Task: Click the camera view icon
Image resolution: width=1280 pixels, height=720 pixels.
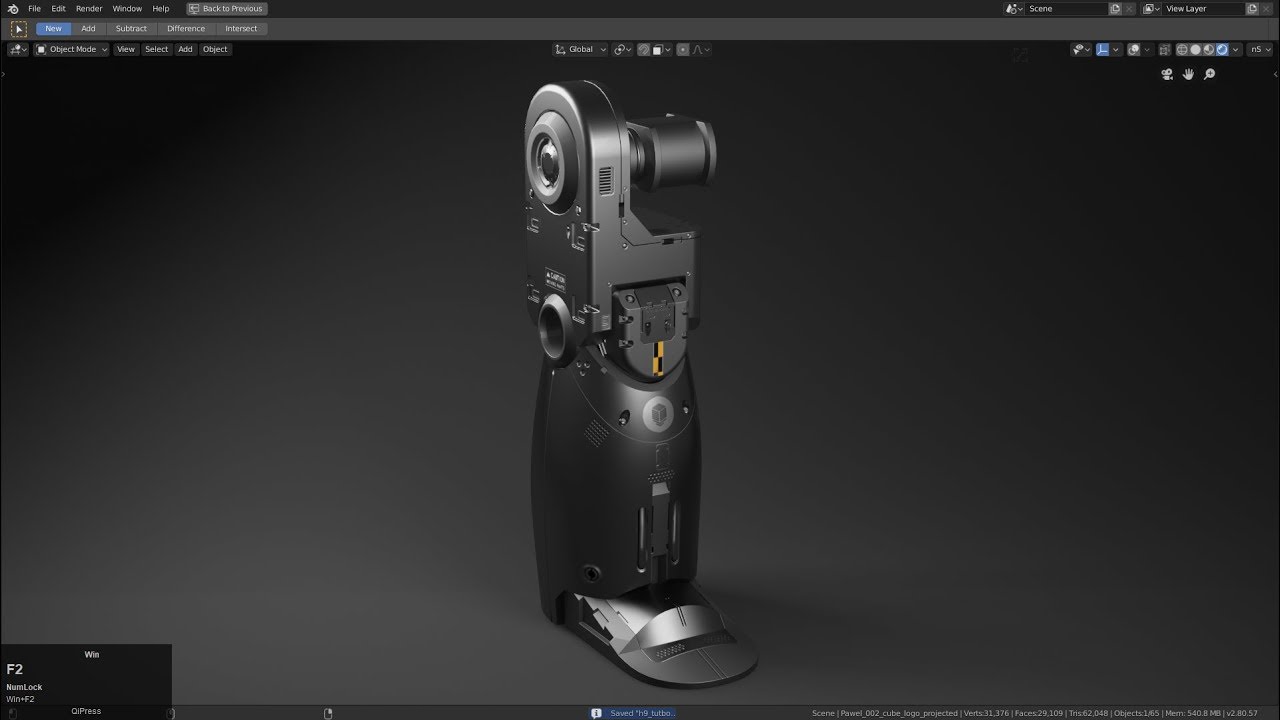Action: [x=1167, y=74]
